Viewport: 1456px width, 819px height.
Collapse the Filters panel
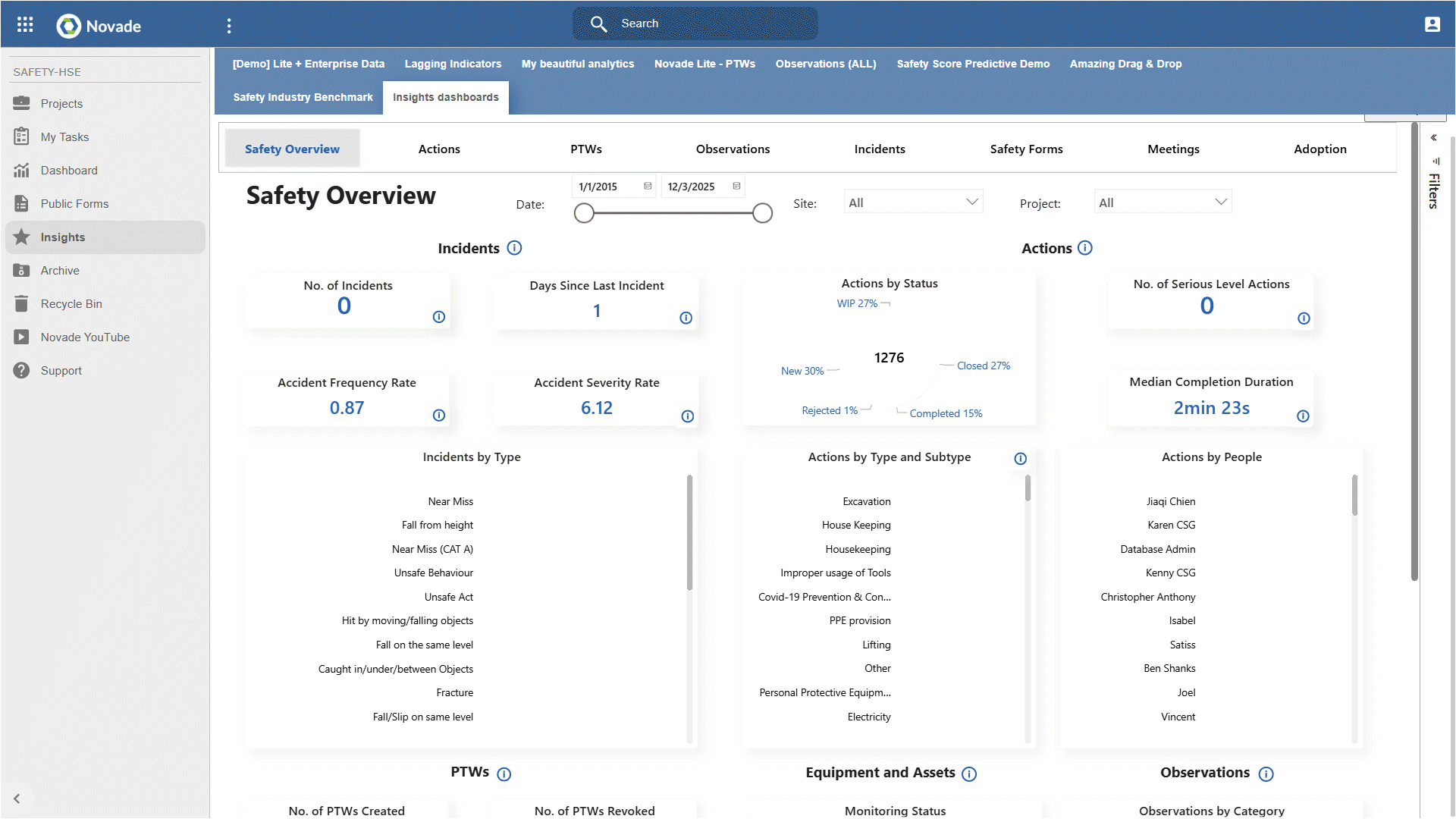(1434, 137)
